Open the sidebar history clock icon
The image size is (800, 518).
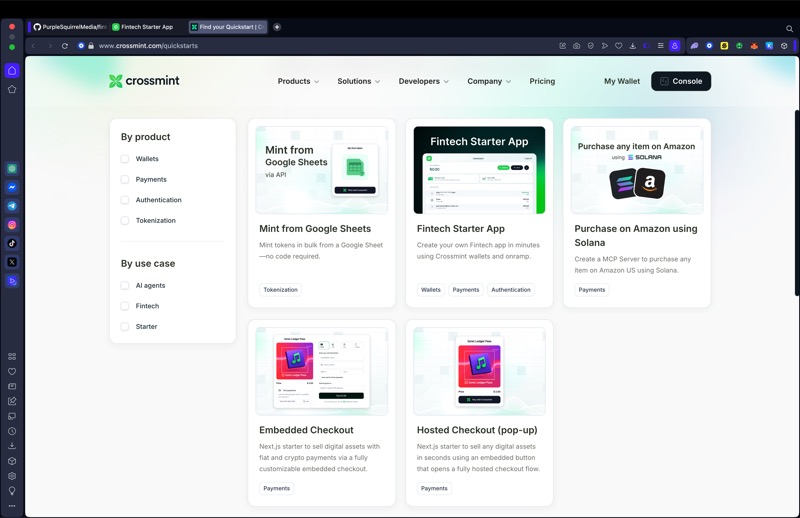(x=12, y=431)
